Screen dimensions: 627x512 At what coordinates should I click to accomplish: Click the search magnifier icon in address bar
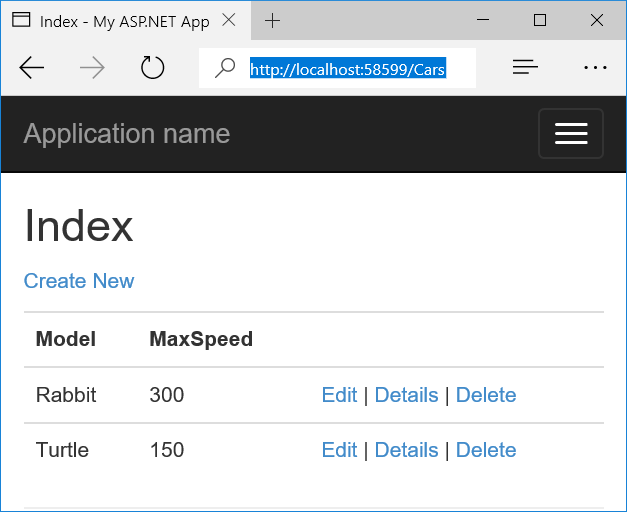coord(225,68)
